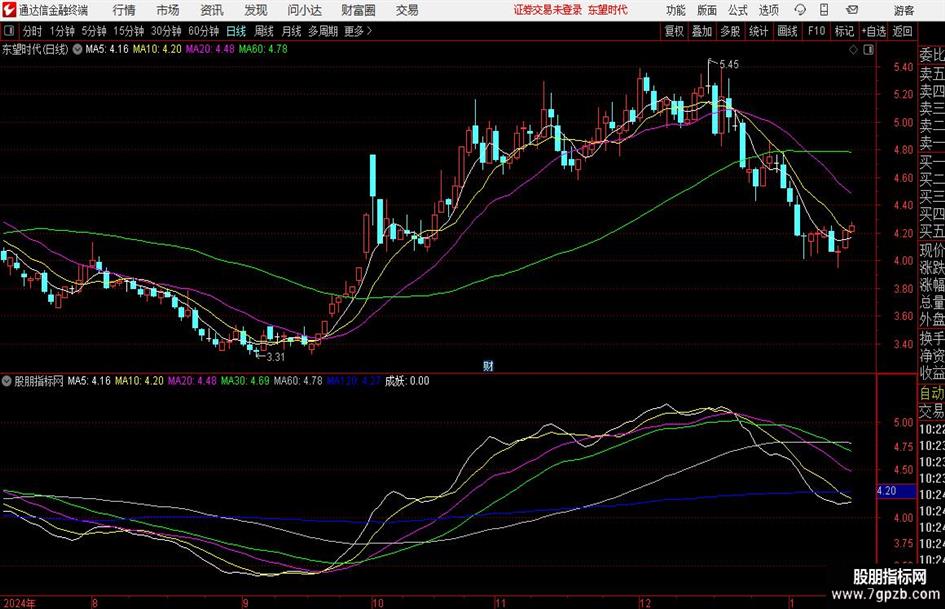Open the 市场 menu

point(168,10)
